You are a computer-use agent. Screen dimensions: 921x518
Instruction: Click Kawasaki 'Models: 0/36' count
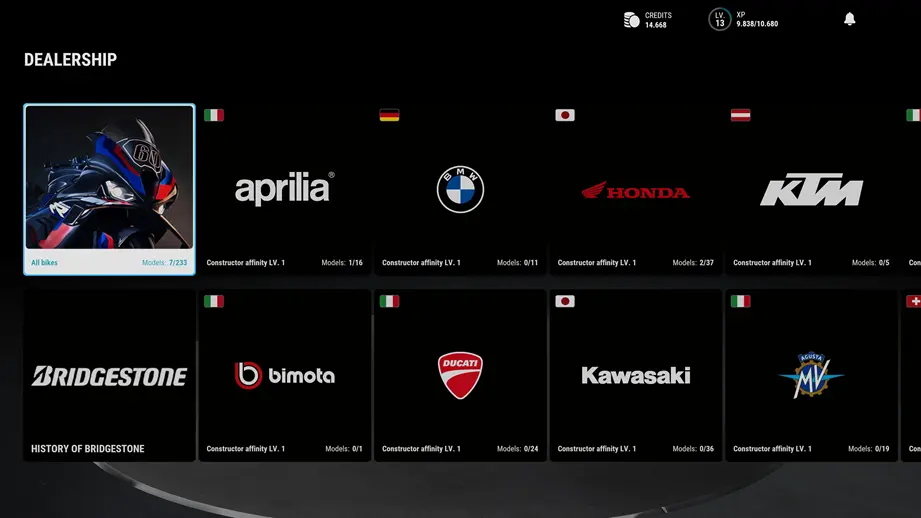coord(693,449)
